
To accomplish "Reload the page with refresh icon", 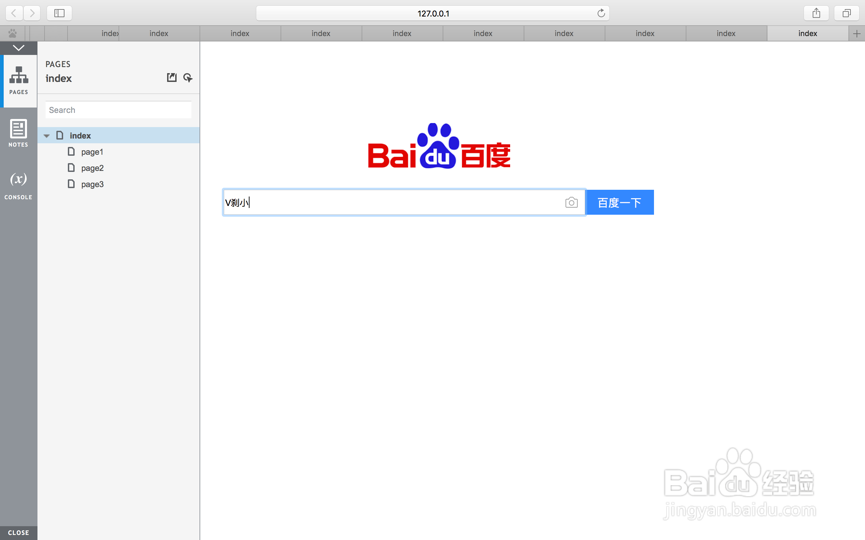I will point(601,13).
